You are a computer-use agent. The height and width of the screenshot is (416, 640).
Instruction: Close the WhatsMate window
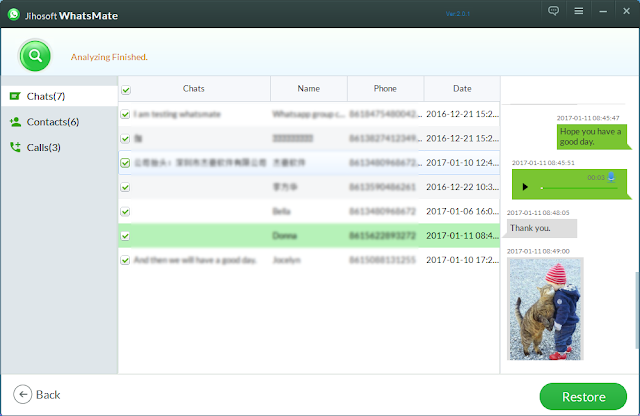pos(627,11)
